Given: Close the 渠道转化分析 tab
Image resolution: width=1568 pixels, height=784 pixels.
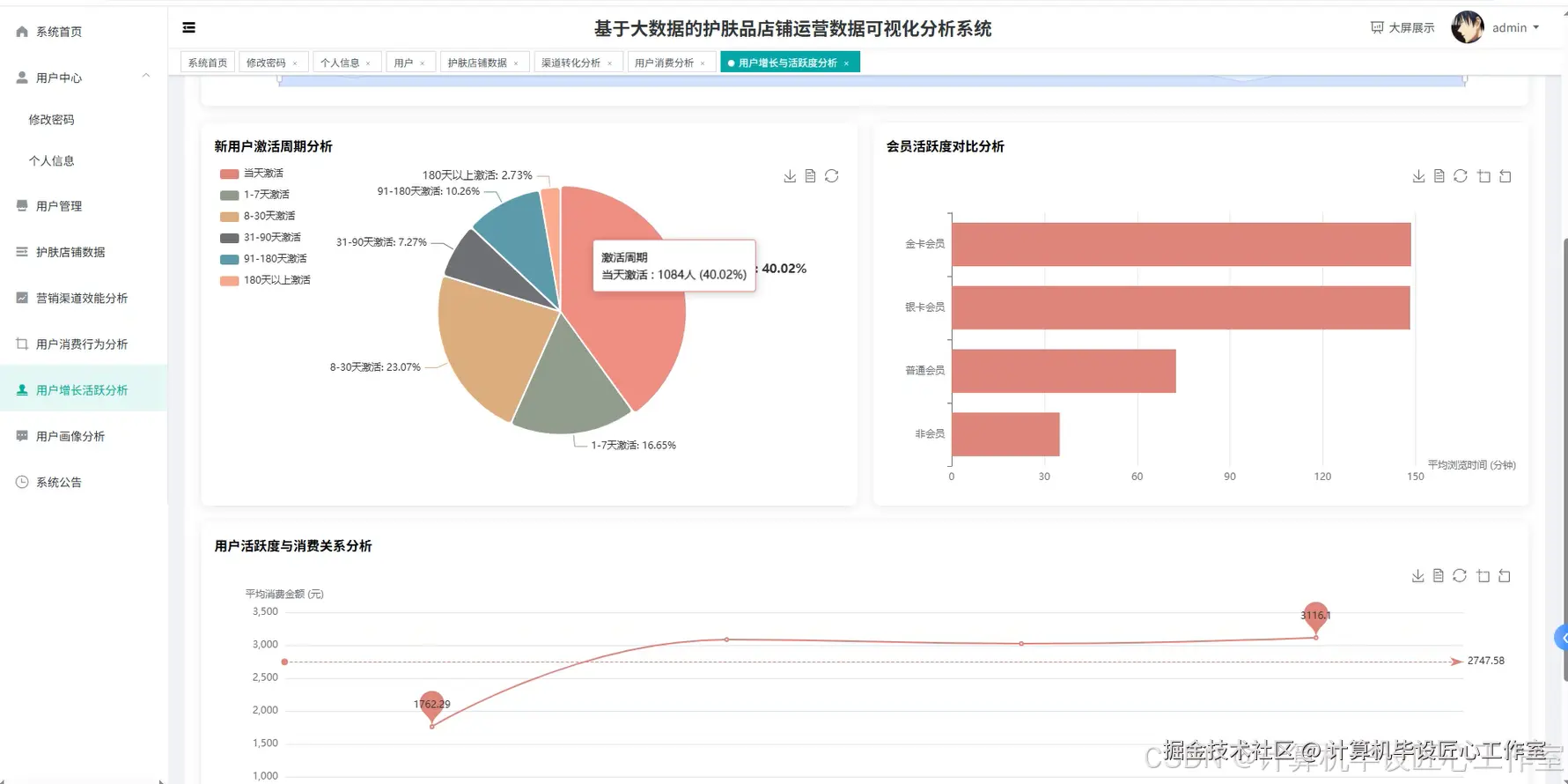Looking at the screenshot, I should [609, 63].
